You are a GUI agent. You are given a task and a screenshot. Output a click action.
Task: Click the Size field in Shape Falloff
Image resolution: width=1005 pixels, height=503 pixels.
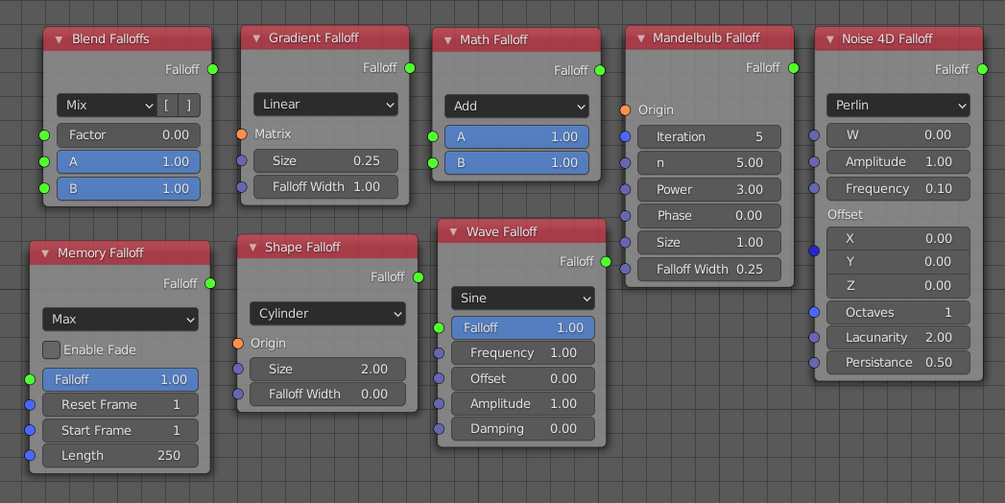click(x=328, y=369)
